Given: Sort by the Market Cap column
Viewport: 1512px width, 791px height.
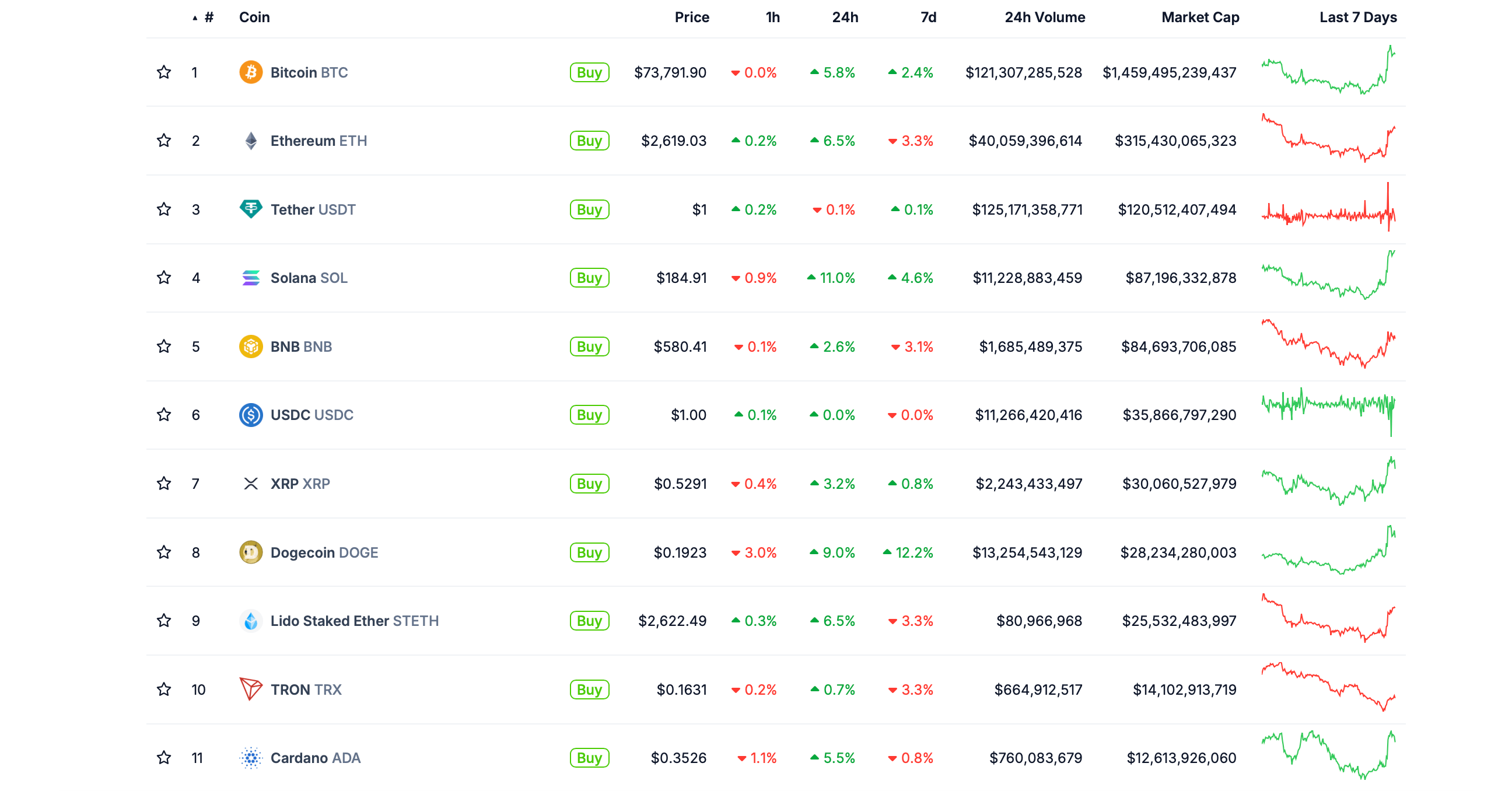Looking at the screenshot, I should 1200,17.
